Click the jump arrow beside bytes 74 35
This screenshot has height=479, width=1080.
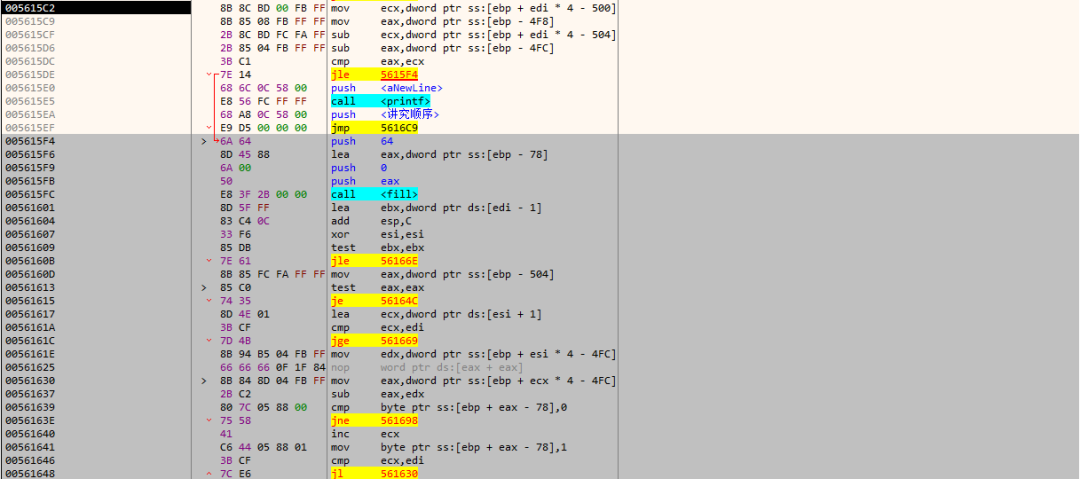209,300
